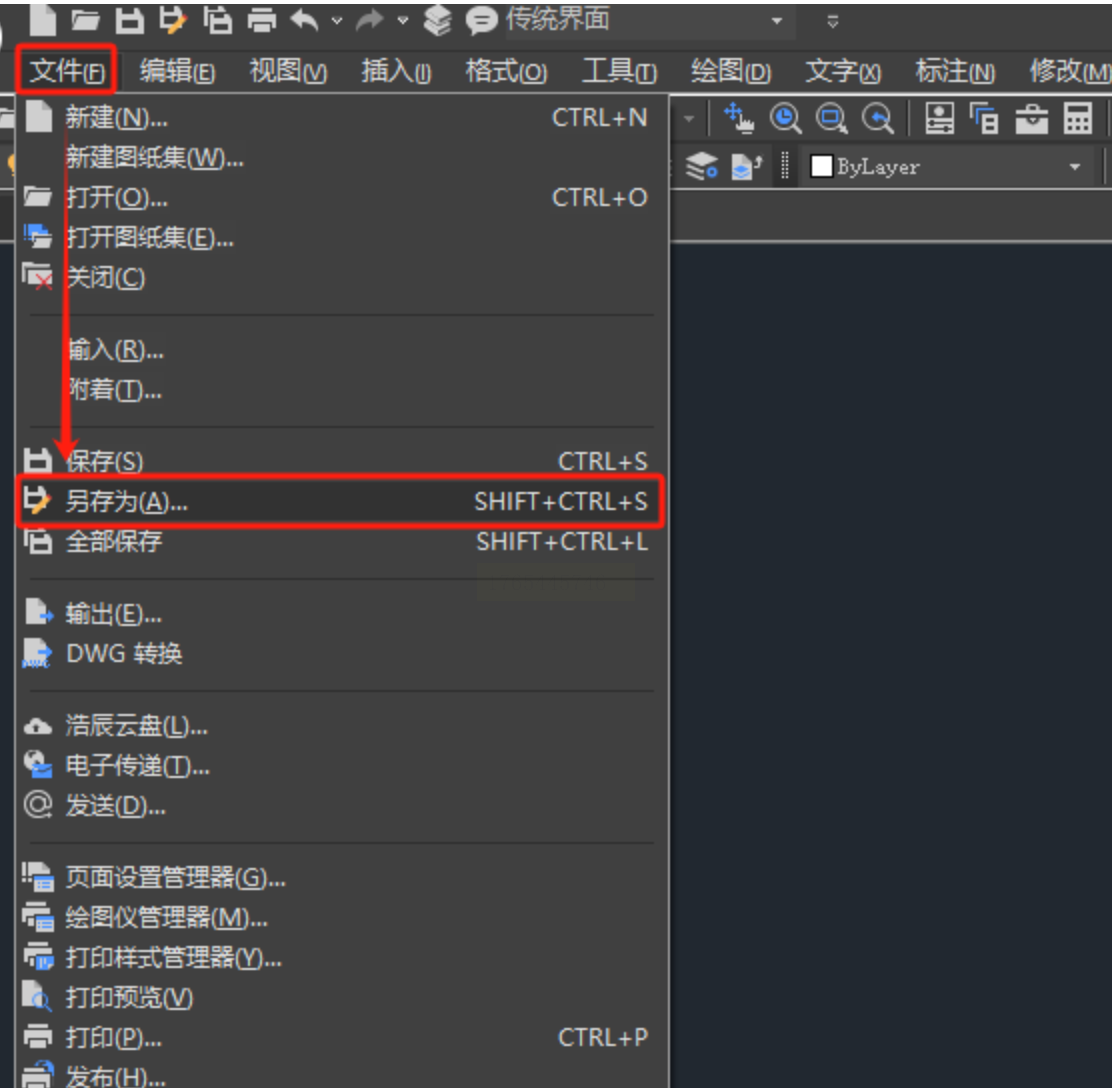The width and height of the screenshot is (1112, 1088).
Task: Click the Tool palettes toolbox icon
Action: pyautogui.click(x=1031, y=118)
